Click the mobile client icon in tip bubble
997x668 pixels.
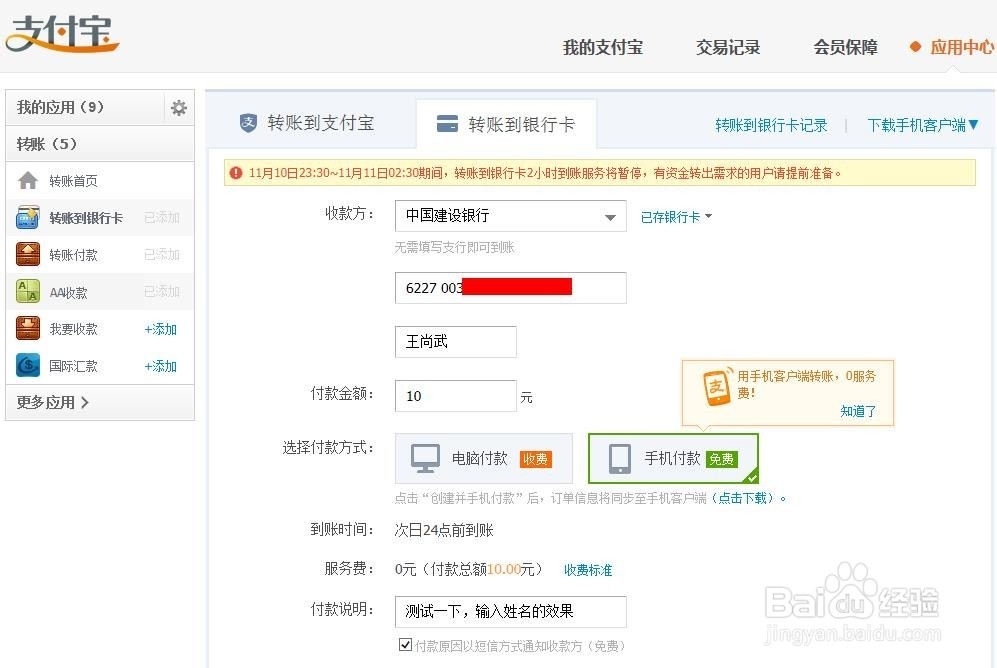click(718, 386)
